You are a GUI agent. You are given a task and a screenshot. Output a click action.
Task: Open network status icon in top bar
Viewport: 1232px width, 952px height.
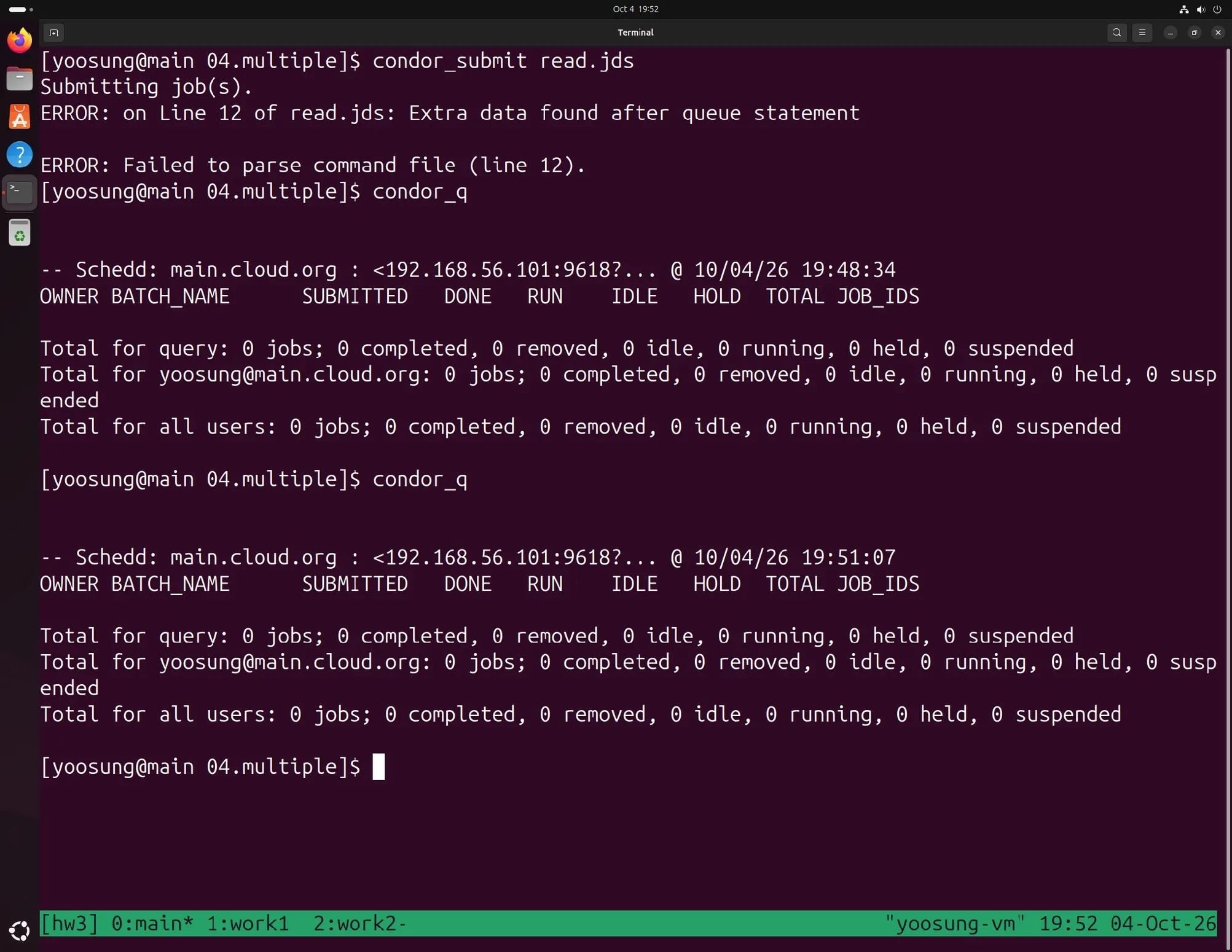(x=1184, y=9)
